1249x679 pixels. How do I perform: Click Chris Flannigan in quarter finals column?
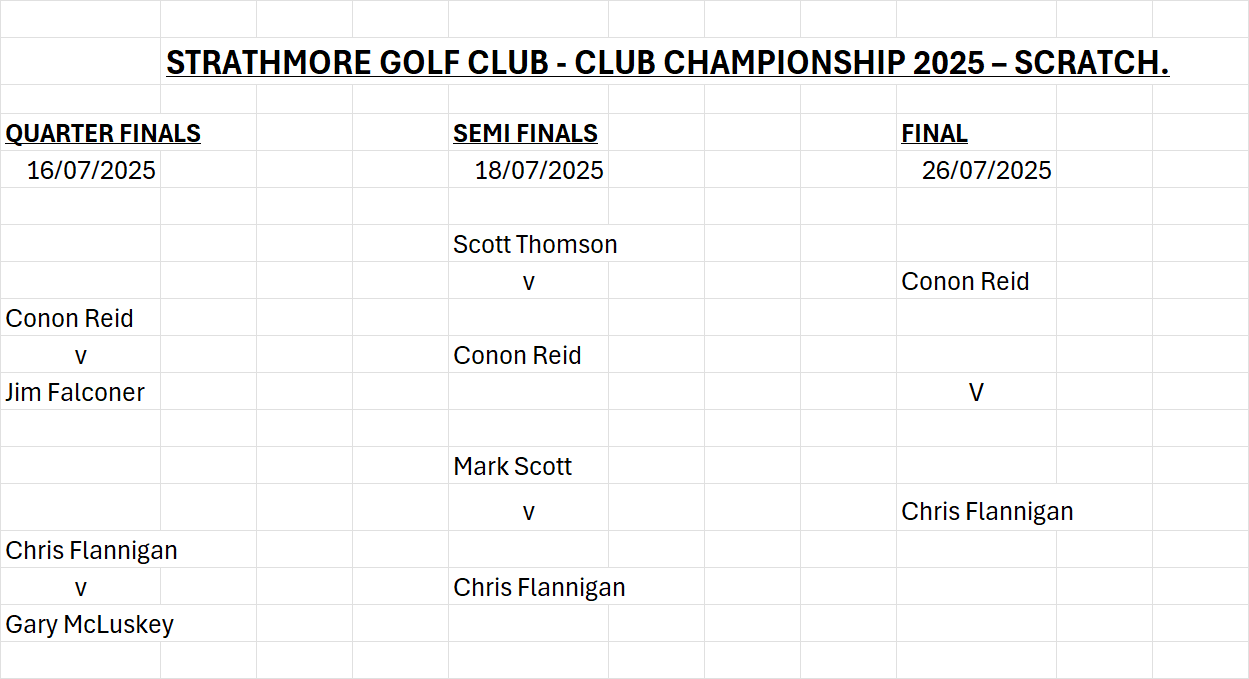[x=91, y=550]
